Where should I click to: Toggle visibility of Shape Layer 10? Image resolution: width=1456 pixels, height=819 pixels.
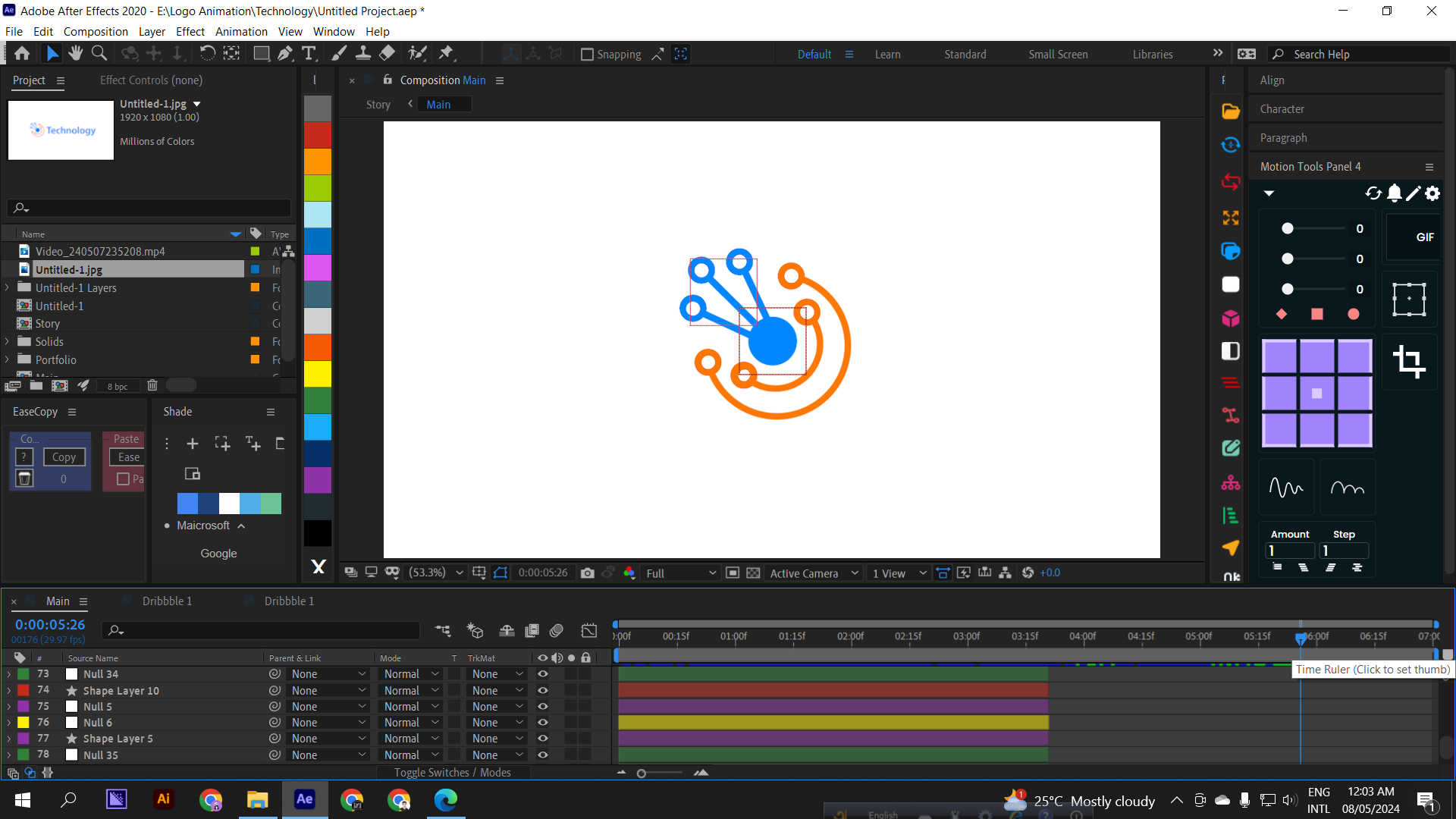(x=542, y=690)
